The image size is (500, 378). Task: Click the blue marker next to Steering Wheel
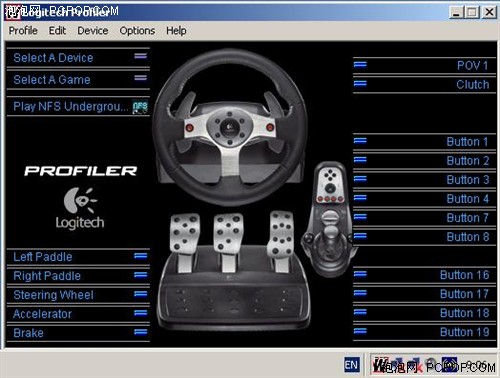[140, 294]
